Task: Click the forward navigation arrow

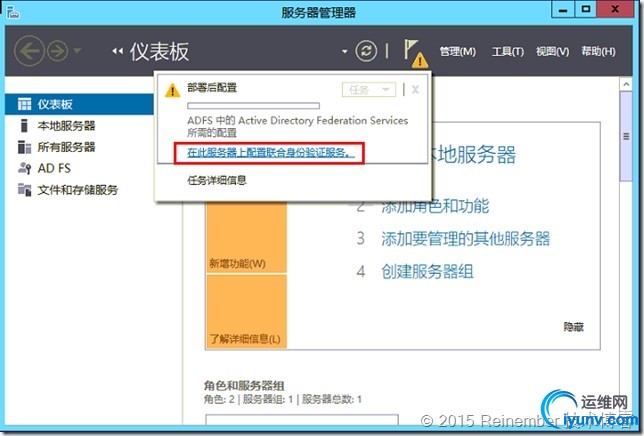Action: click(58, 51)
